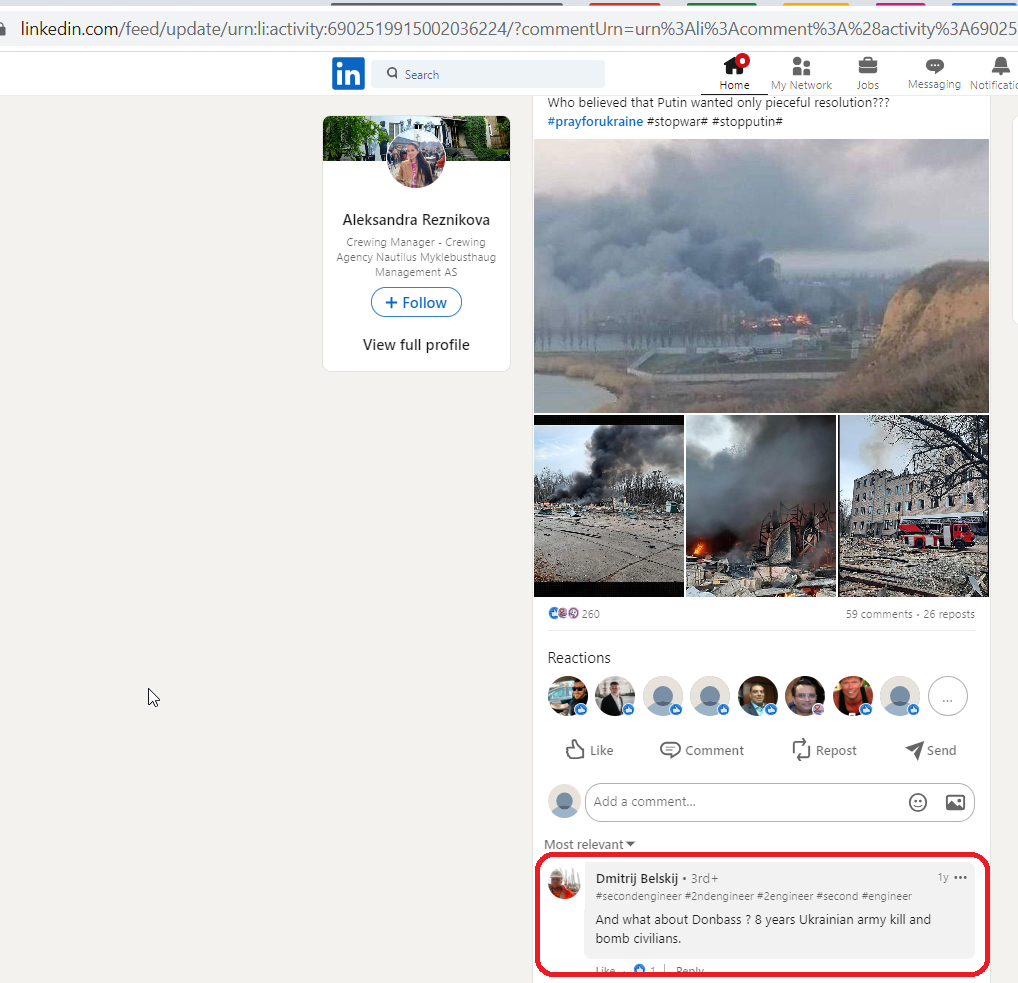Like the post

[x=590, y=750]
